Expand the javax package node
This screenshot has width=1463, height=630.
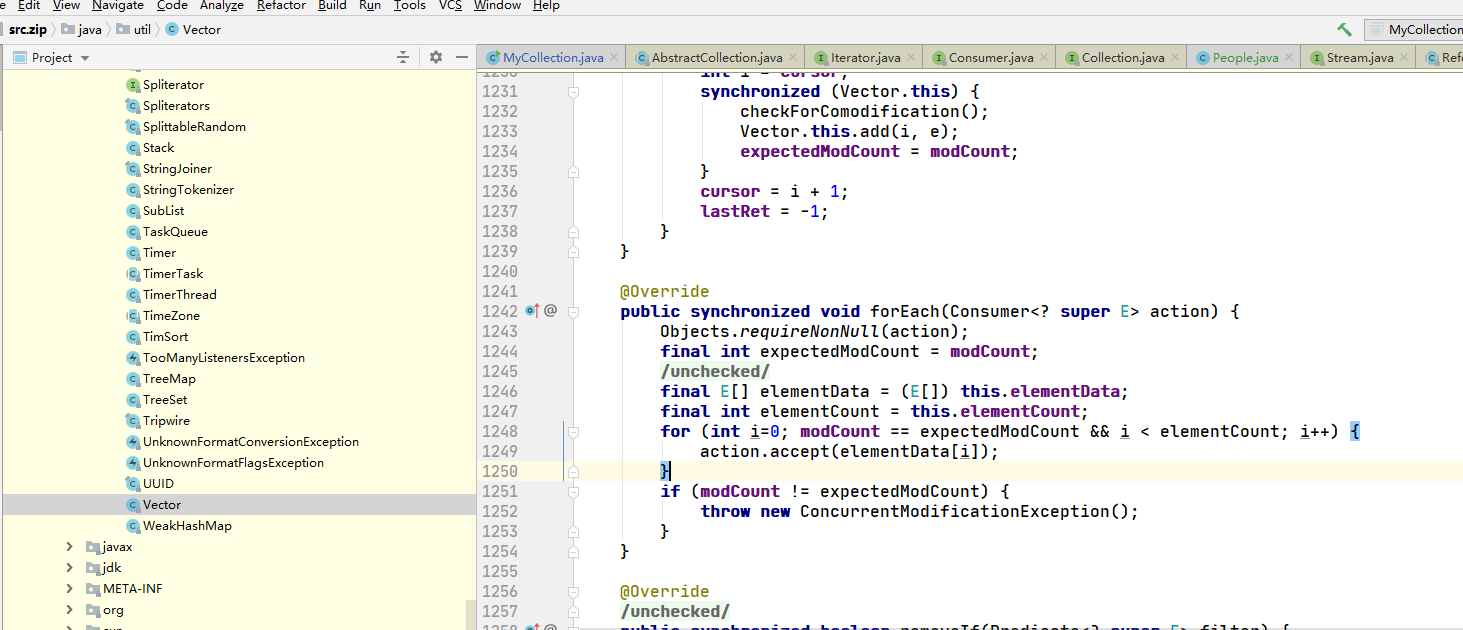69,547
